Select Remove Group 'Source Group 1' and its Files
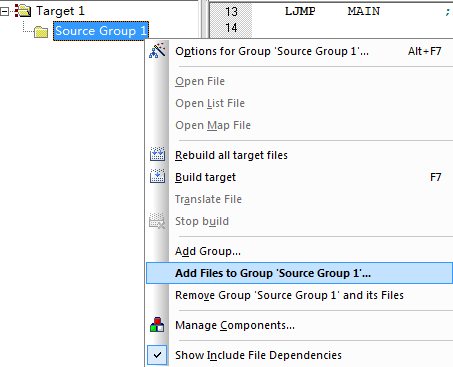The image size is (453, 367). point(289,295)
